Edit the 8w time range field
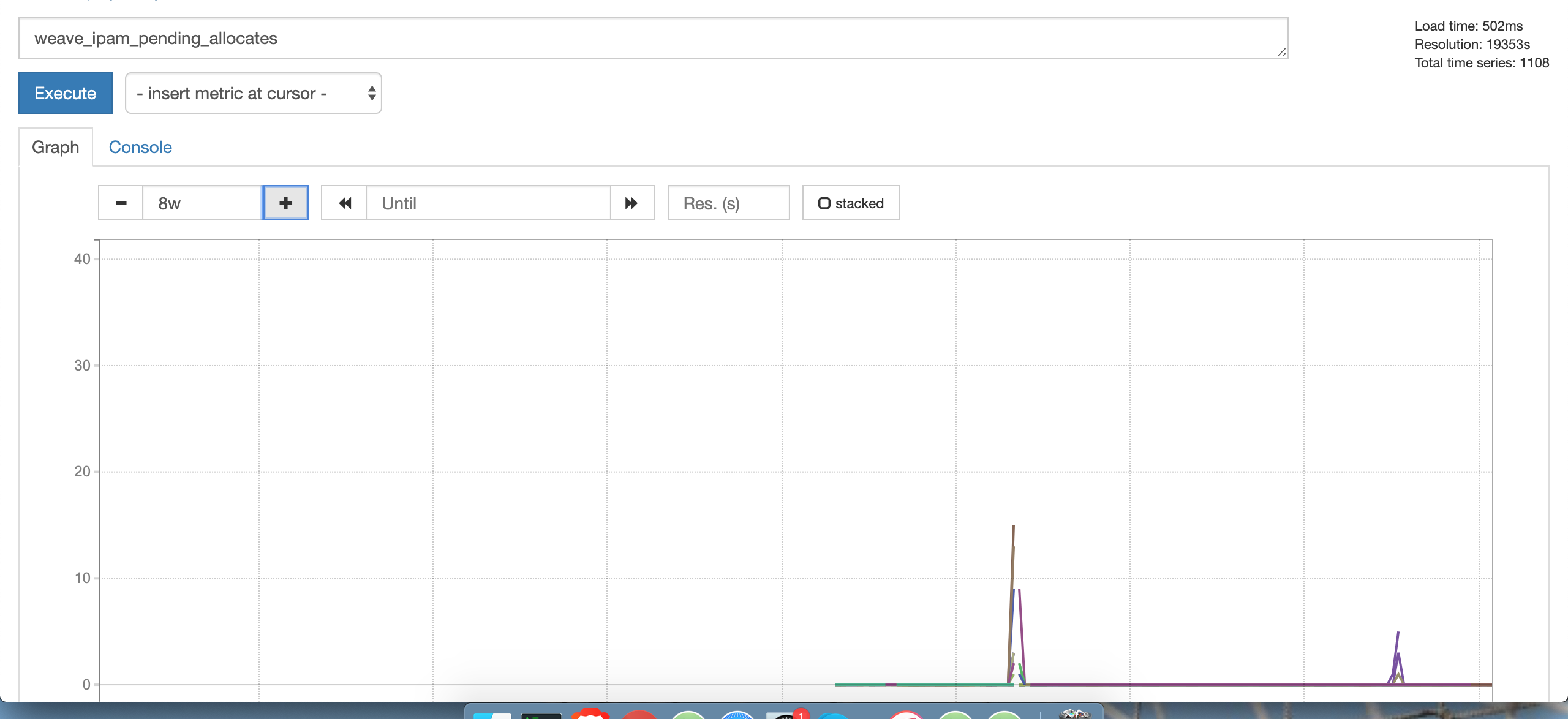The image size is (1568, 719). pyautogui.click(x=202, y=203)
